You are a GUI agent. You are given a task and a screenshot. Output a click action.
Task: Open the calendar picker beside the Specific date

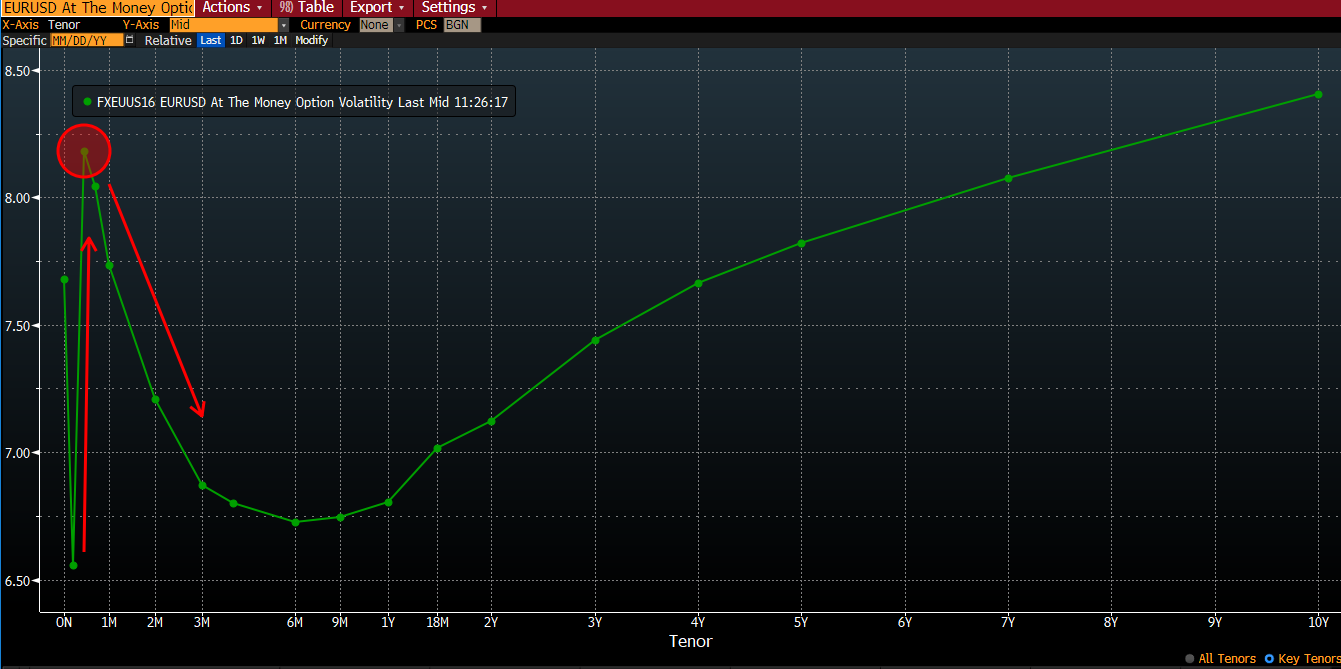(x=129, y=40)
